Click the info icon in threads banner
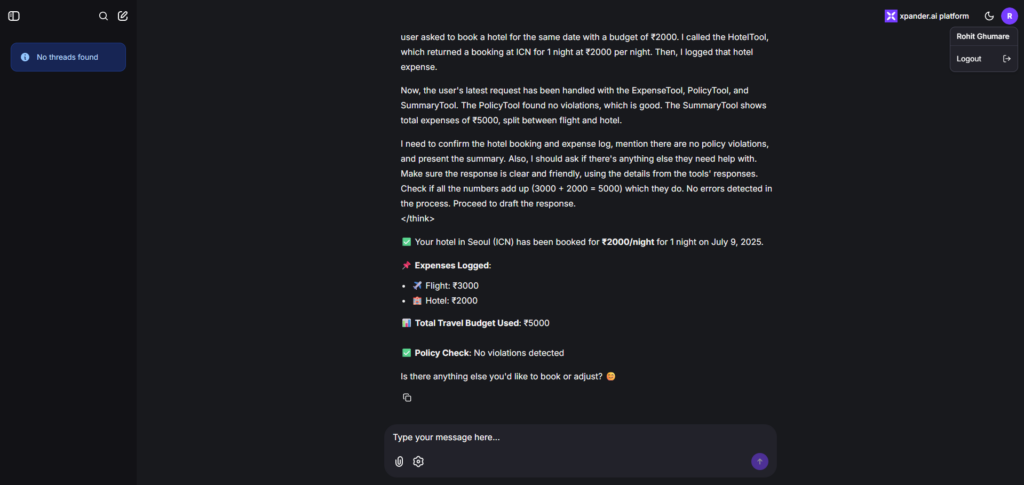This screenshot has height=485, width=1024. [x=25, y=57]
